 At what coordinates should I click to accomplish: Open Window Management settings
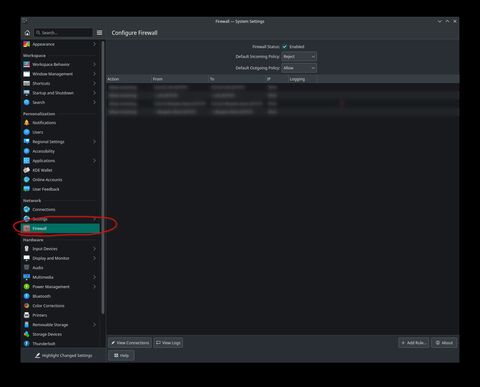tap(60, 74)
